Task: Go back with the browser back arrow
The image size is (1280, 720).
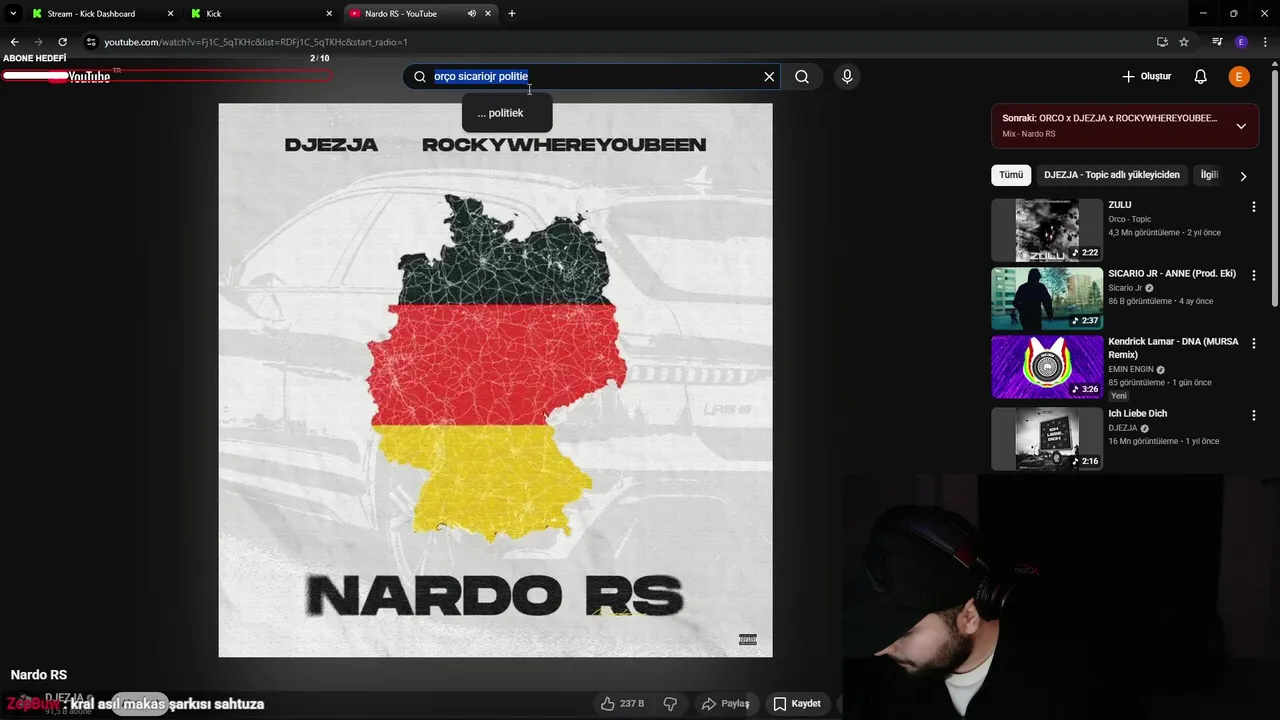Action: click(14, 42)
